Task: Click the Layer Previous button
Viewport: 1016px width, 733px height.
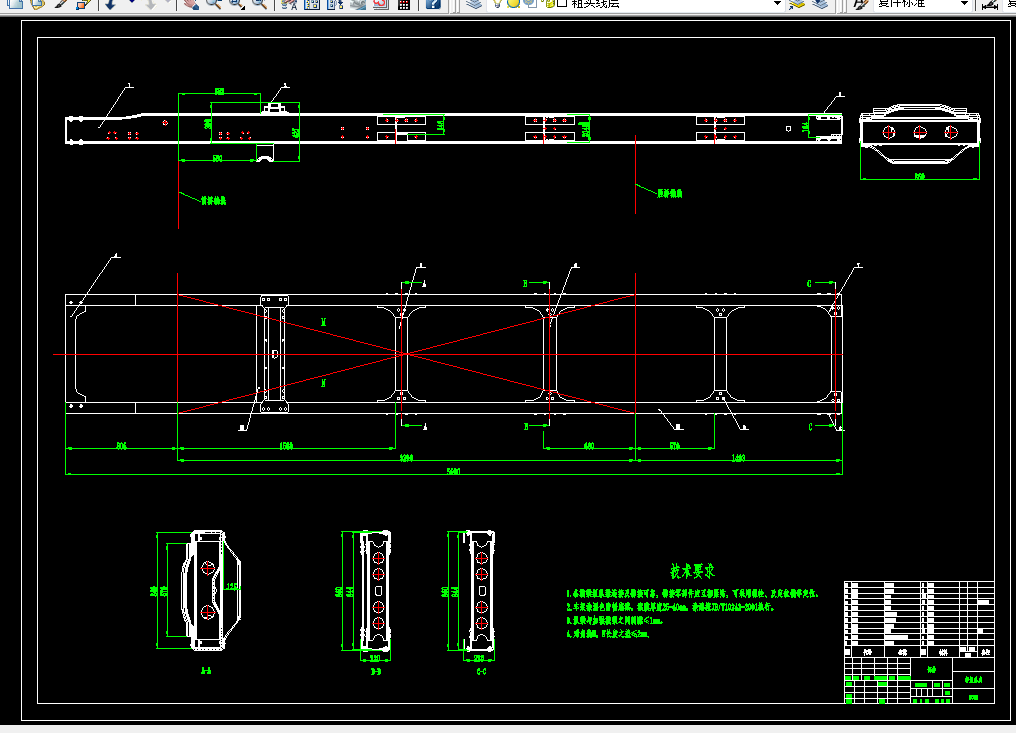Action: pyautogui.click(x=820, y=4)
